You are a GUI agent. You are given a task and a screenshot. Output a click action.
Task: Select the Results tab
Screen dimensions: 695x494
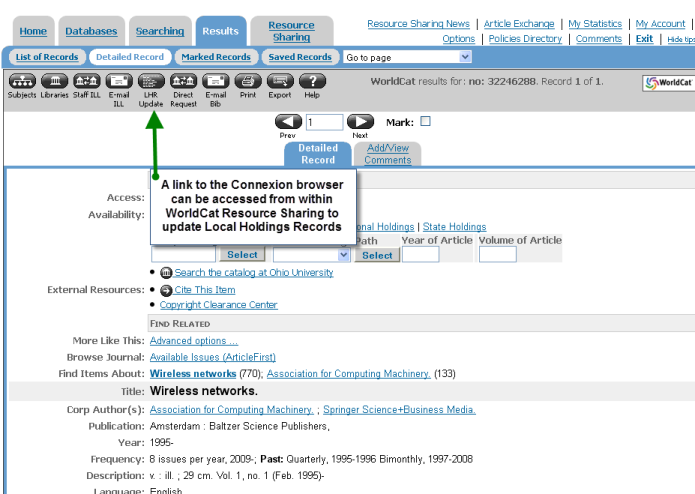click(x=221, y=31)
